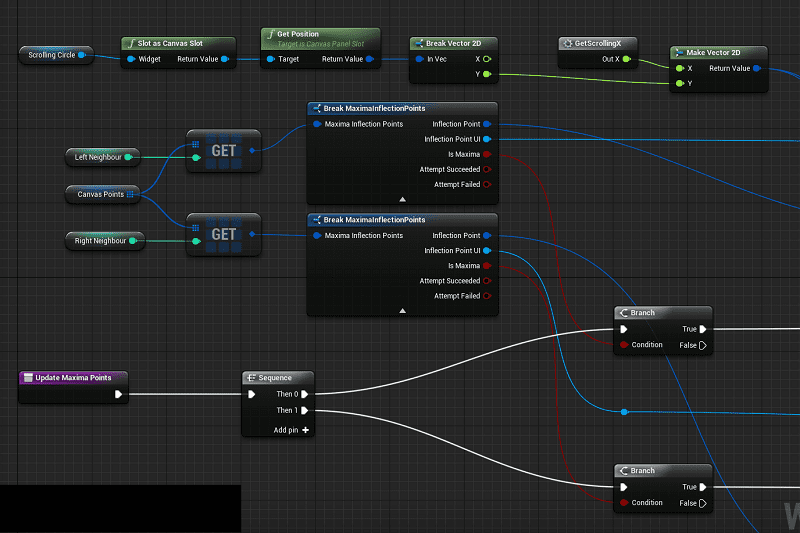The height and width of the screenshot is (533, 800).
Task: Click Maxima Inflection Points input pin on upper Break node
Action: [x=317, y=124]
